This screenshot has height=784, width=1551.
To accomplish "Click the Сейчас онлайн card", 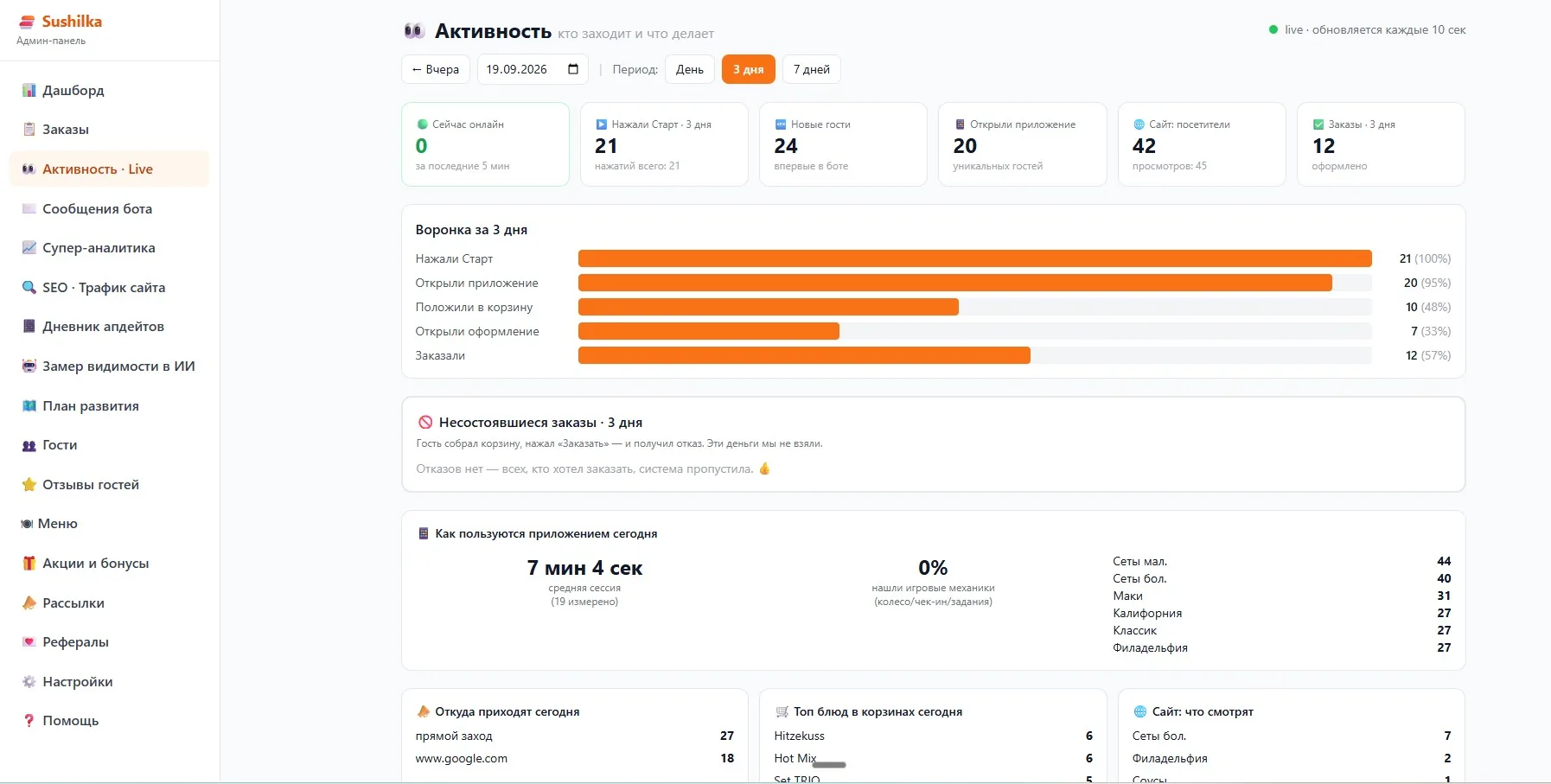I will tap(485, 144).
